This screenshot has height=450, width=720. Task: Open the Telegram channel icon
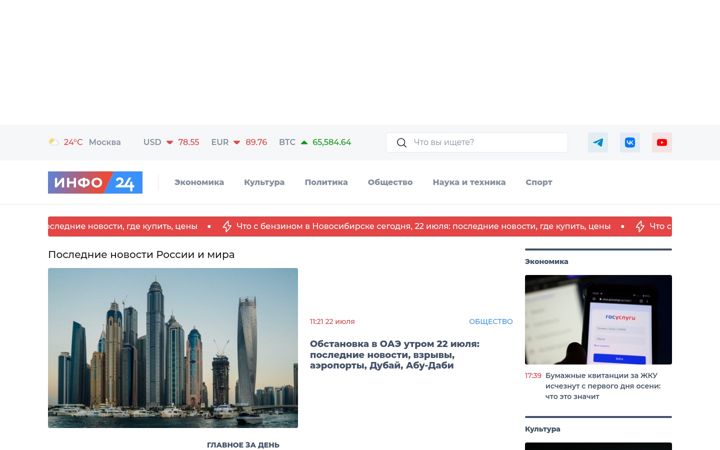pyautogui.click(x=597, y=142)
